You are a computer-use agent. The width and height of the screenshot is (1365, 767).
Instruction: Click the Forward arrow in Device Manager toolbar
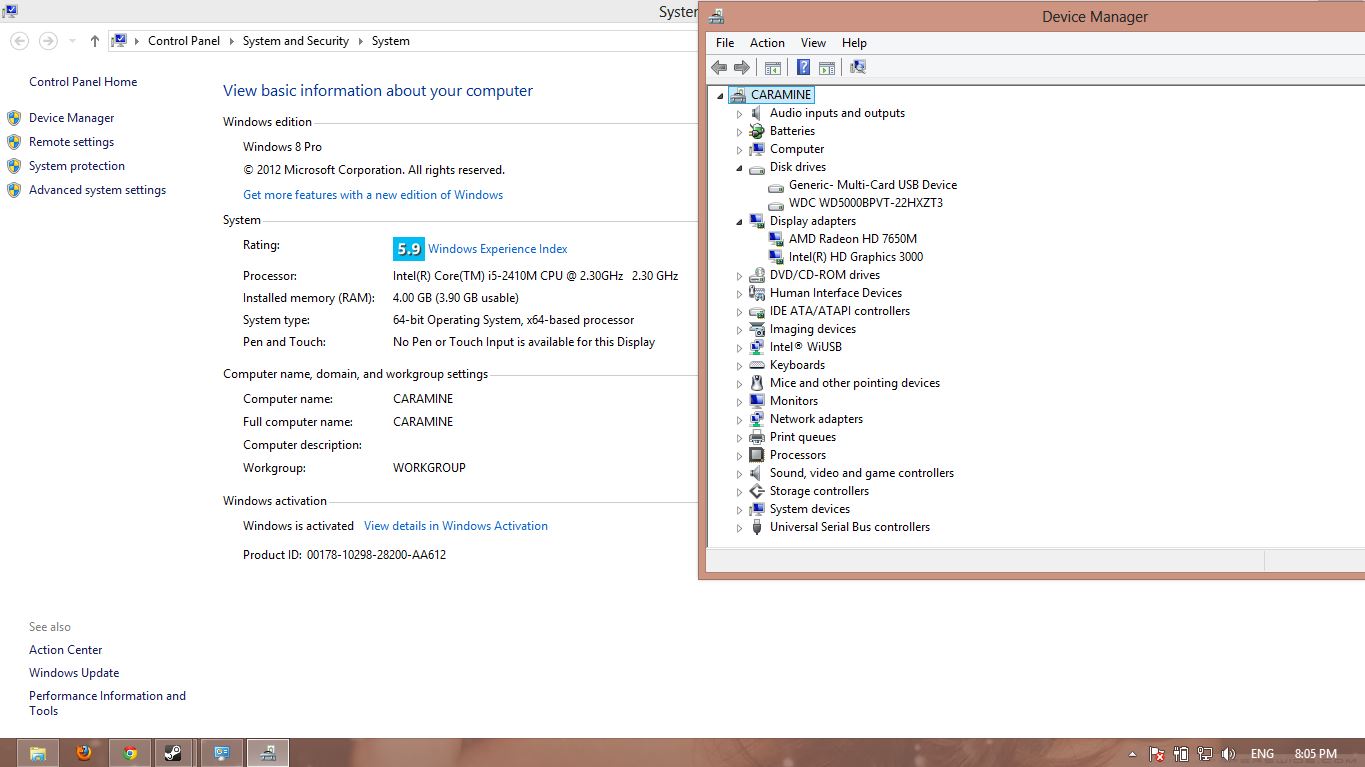[742, 67]
